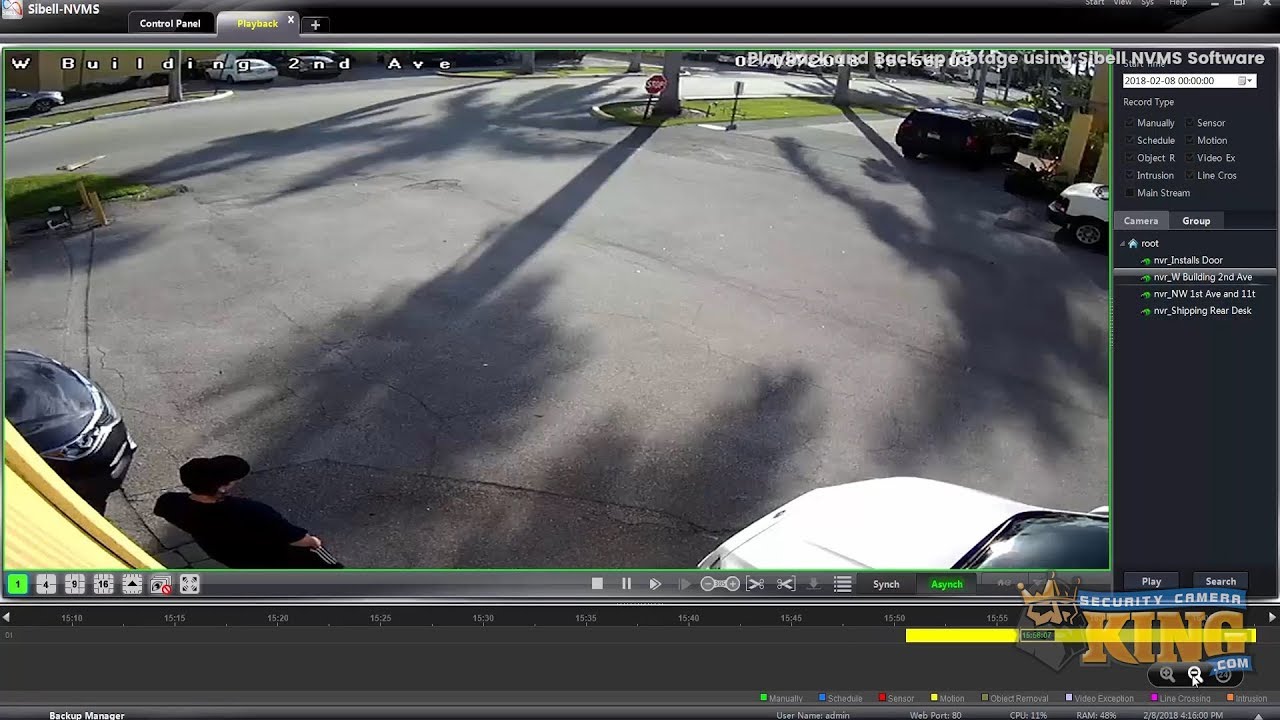This screenshot has height=720, width=1280.
Task: Switch to 4-window view layout
Action: tap(46, 585)
